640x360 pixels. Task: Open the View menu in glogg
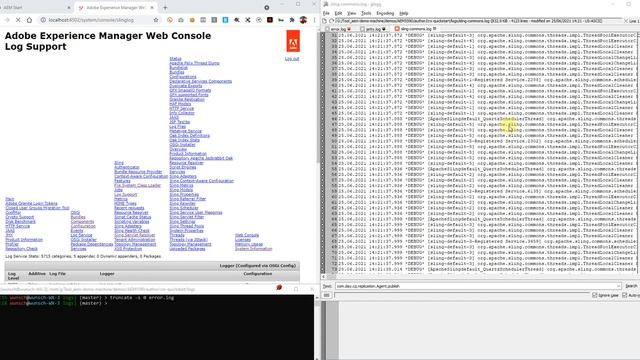(x=351, y=13)
